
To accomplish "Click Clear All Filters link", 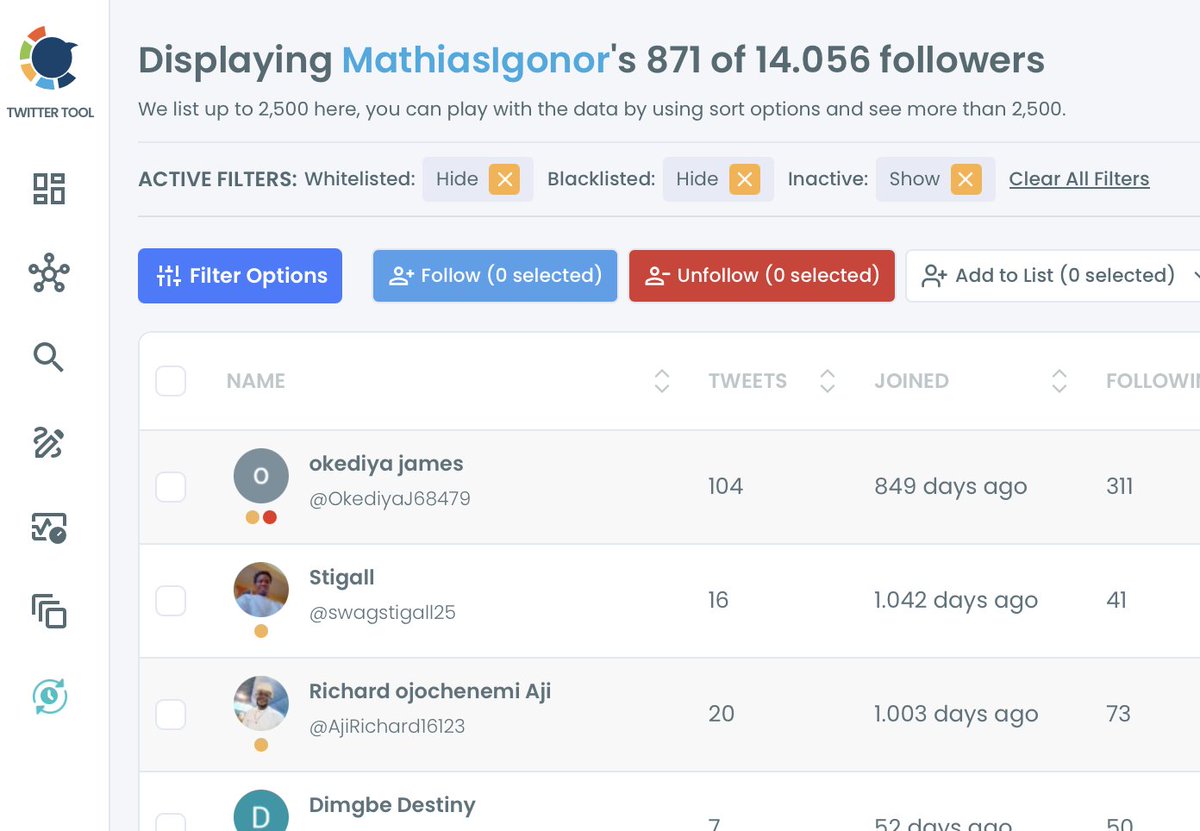I will click(x=1079, y=179).
